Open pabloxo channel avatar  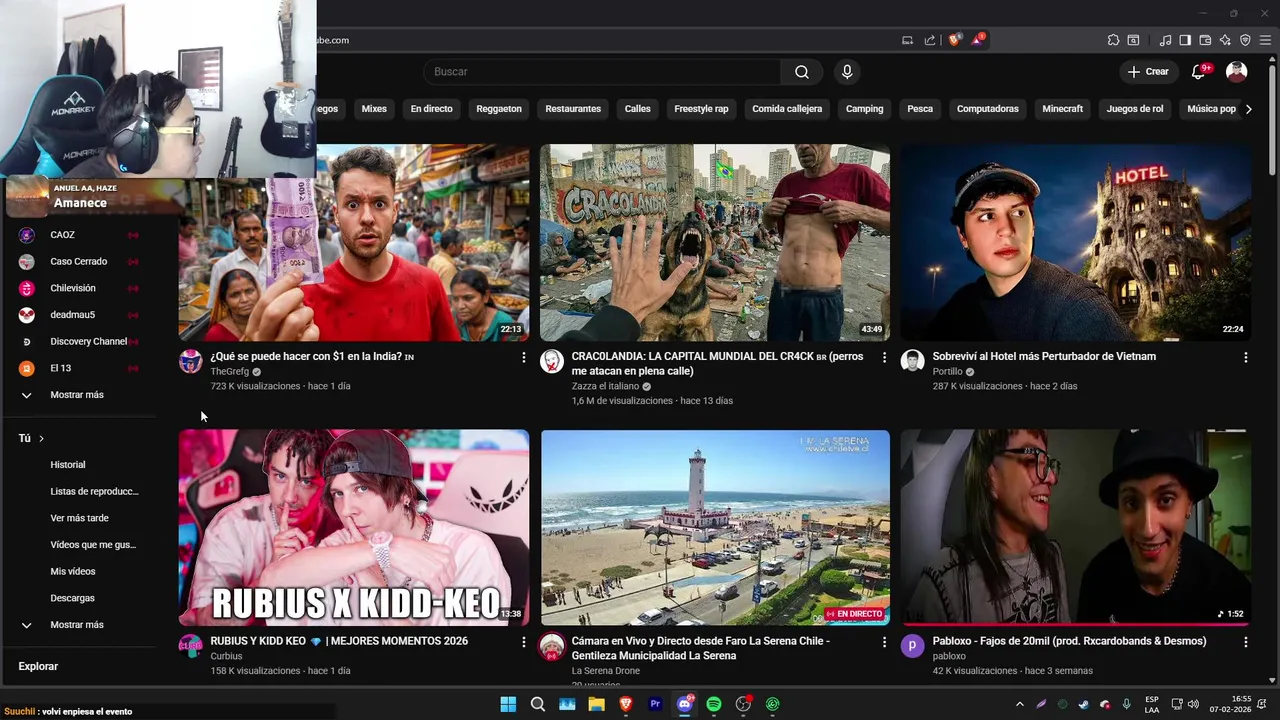[912, 646]
